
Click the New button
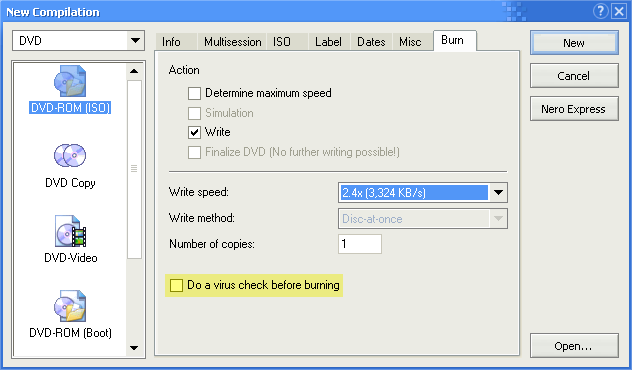574,43
